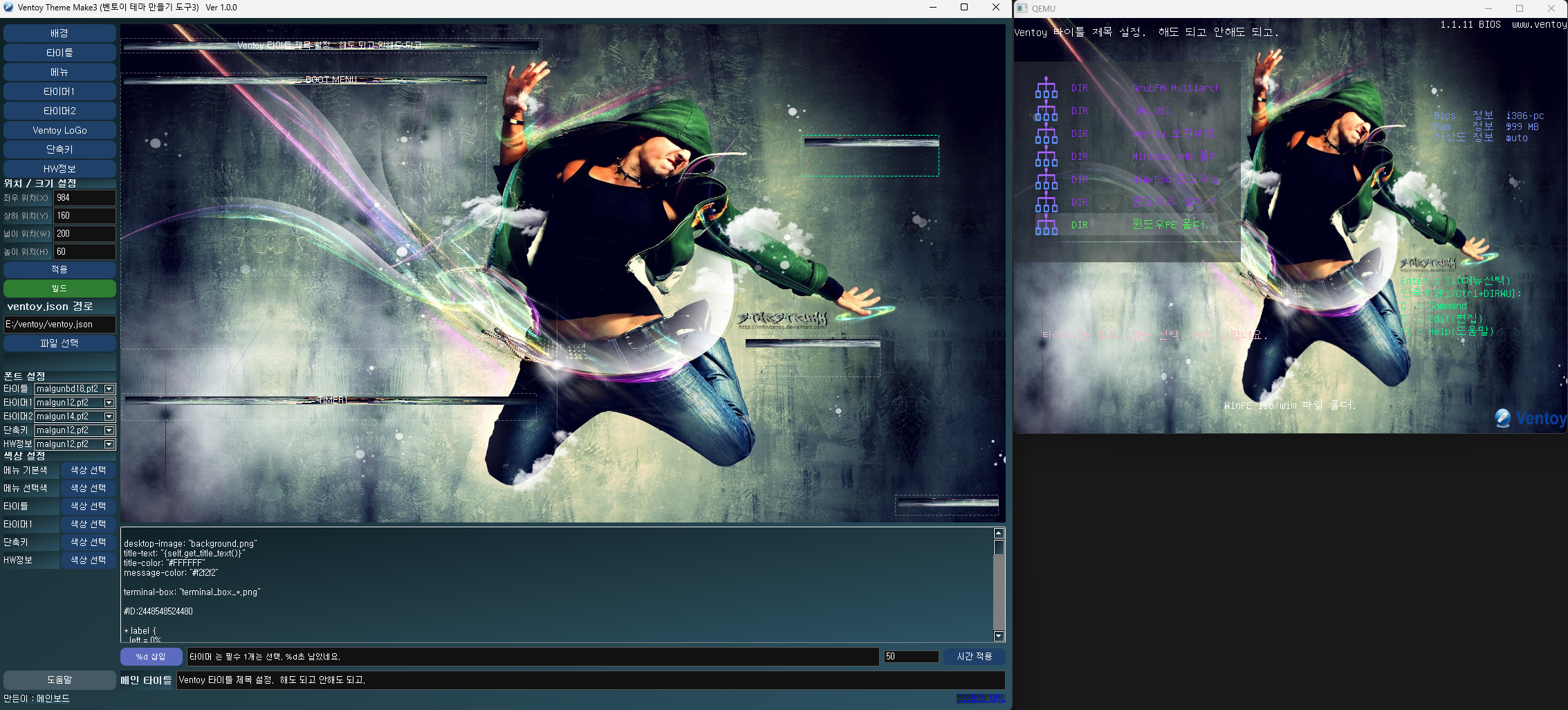Choose color for 메뉴 기본색

point(88,471)
